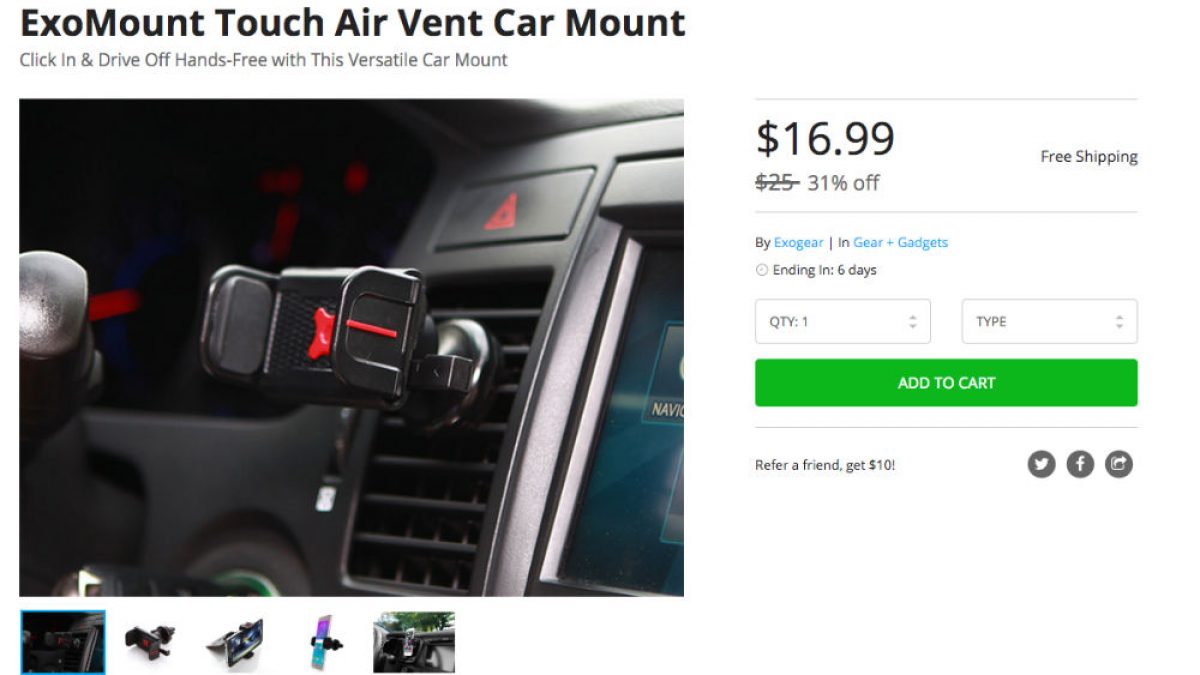View second thumbnail of the empty mount
The image size is (1200, 675).
[150, 642]
